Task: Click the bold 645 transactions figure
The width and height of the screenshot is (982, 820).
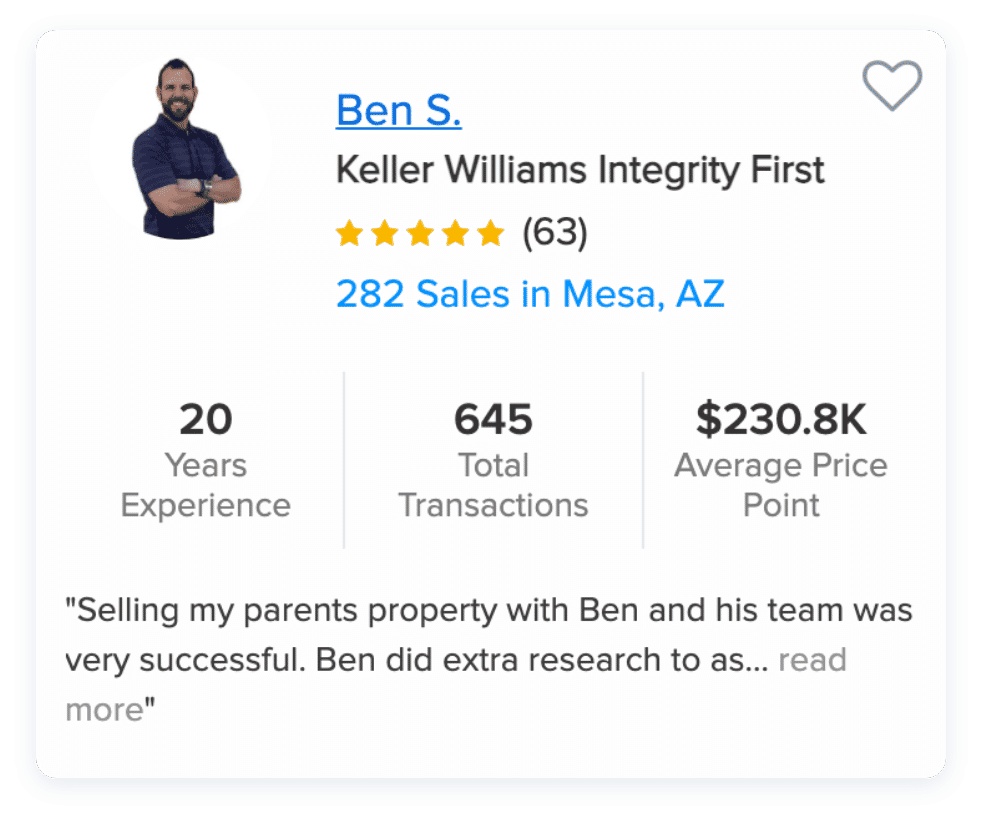Action: [494, 419]
